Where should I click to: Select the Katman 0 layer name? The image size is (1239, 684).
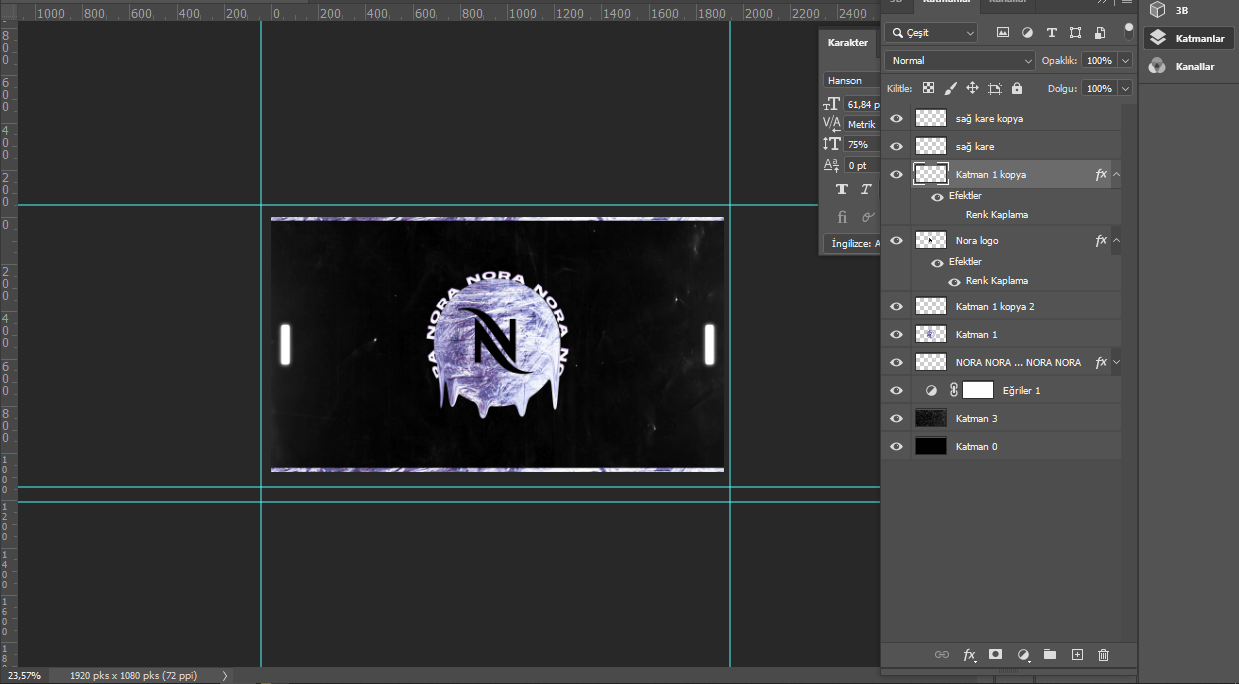click(x=977, y=446)
